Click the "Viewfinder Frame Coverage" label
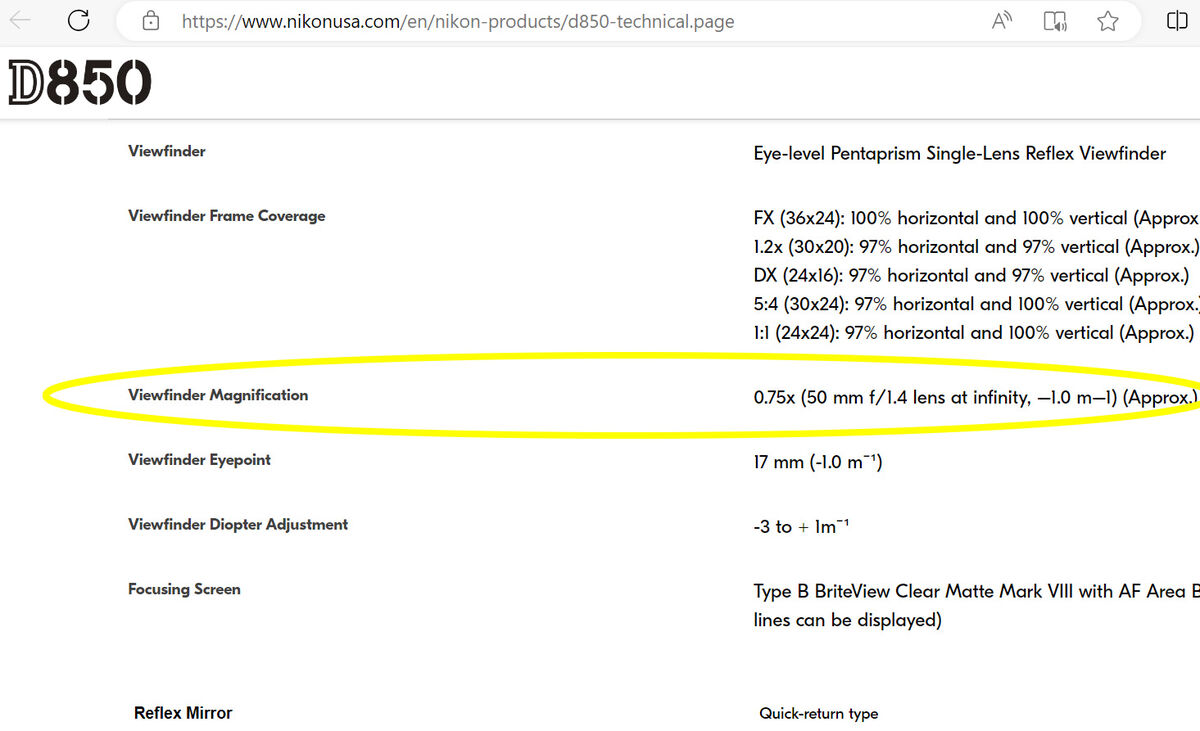The height and width of the screenshot is (731, 1200). click(x=227, y=216)
